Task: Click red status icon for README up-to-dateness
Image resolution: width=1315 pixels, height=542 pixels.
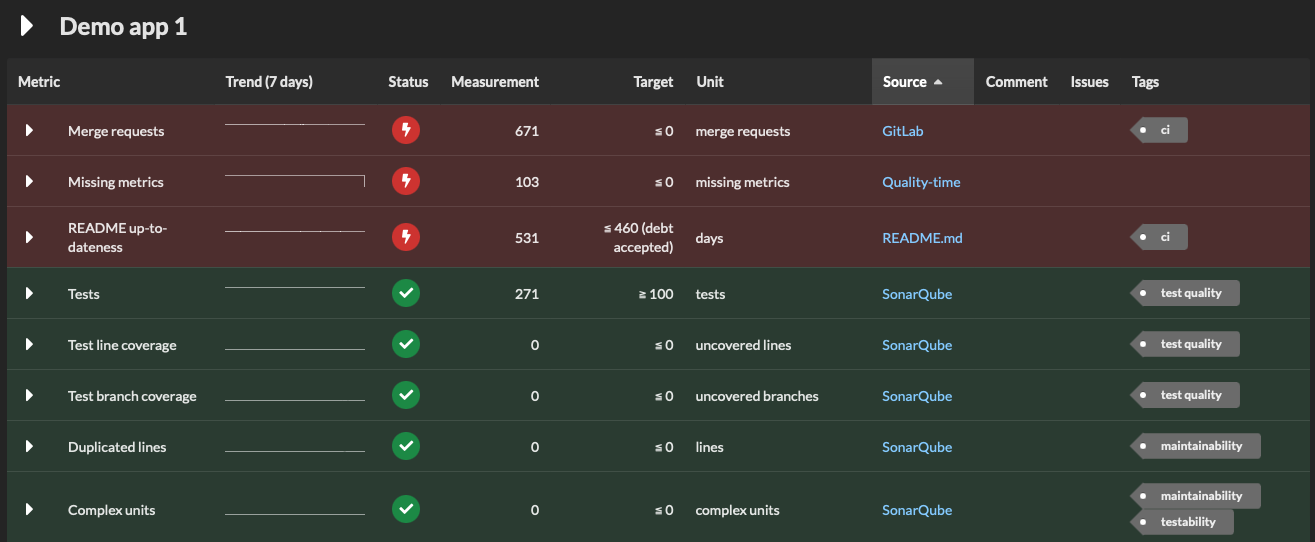Action: pyautogui.click(x=406, y=237)
